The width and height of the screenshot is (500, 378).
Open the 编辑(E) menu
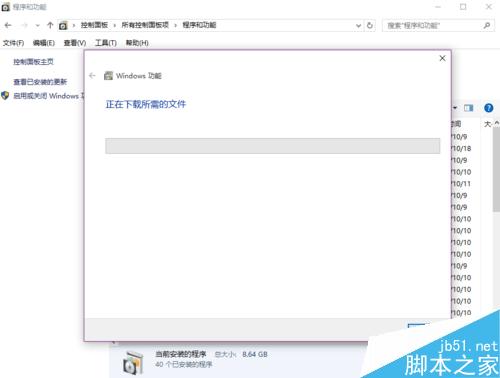pos(44,43)
